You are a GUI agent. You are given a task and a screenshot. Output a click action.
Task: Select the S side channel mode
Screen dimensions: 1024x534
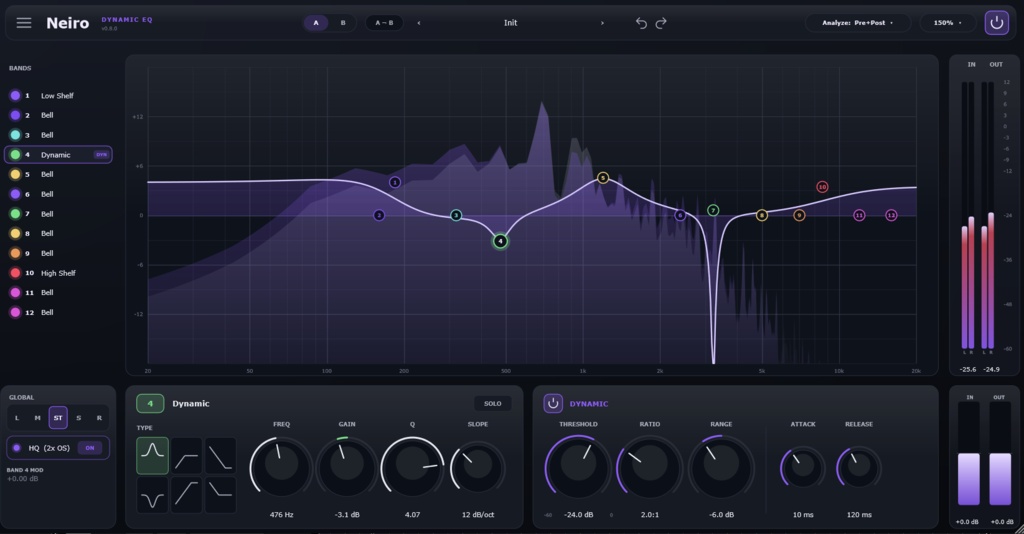pyautogui.click(x=78, y=418)
